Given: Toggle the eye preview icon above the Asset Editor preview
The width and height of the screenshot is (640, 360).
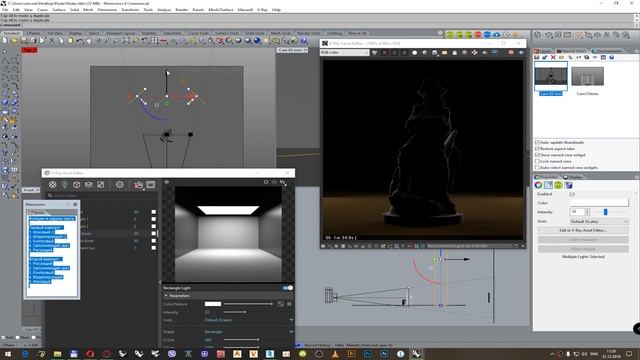Looking at the screenshot, I should click(x=167, y=182).
